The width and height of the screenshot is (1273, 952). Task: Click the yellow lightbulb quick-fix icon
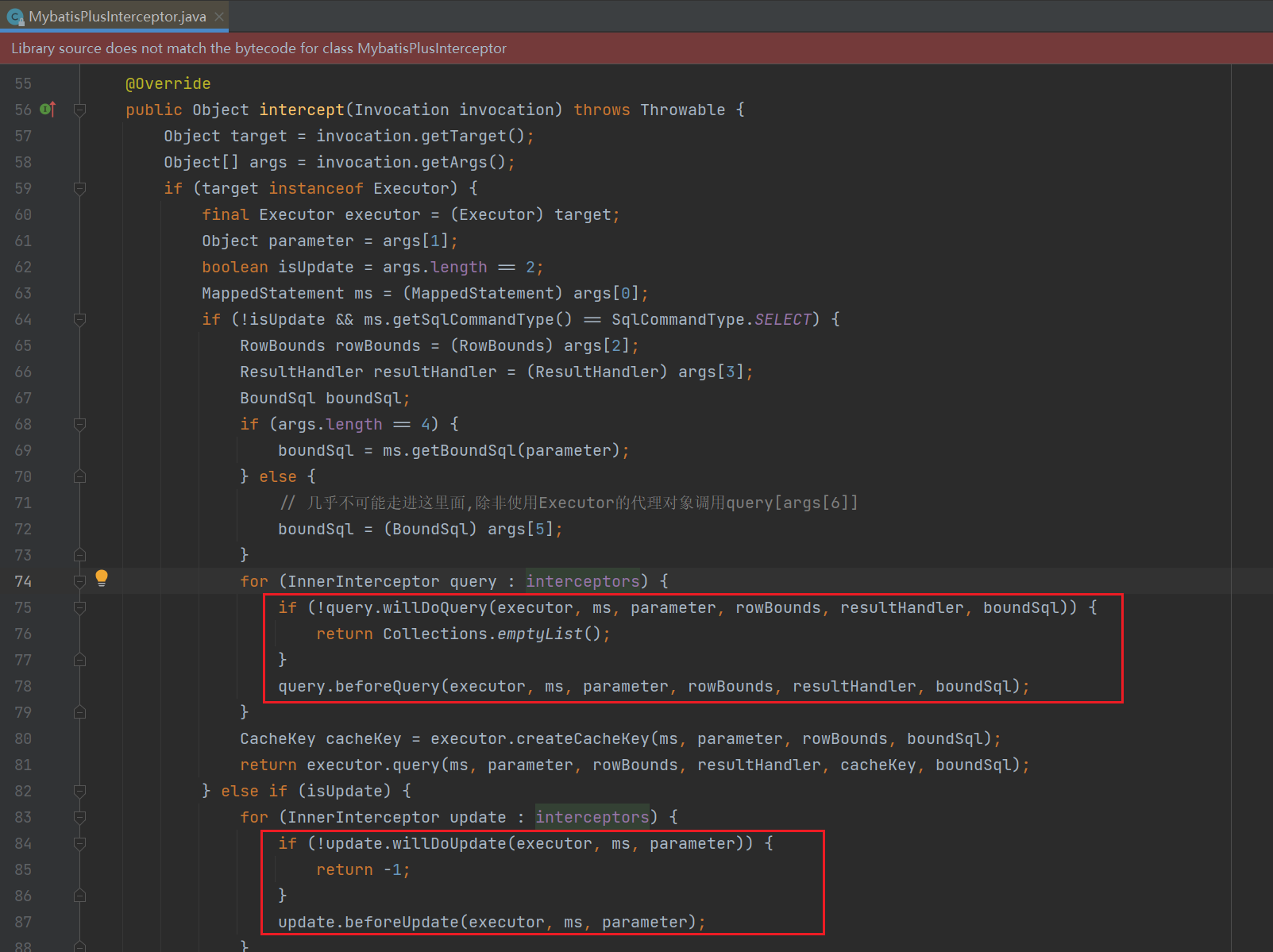click(102, 579)
